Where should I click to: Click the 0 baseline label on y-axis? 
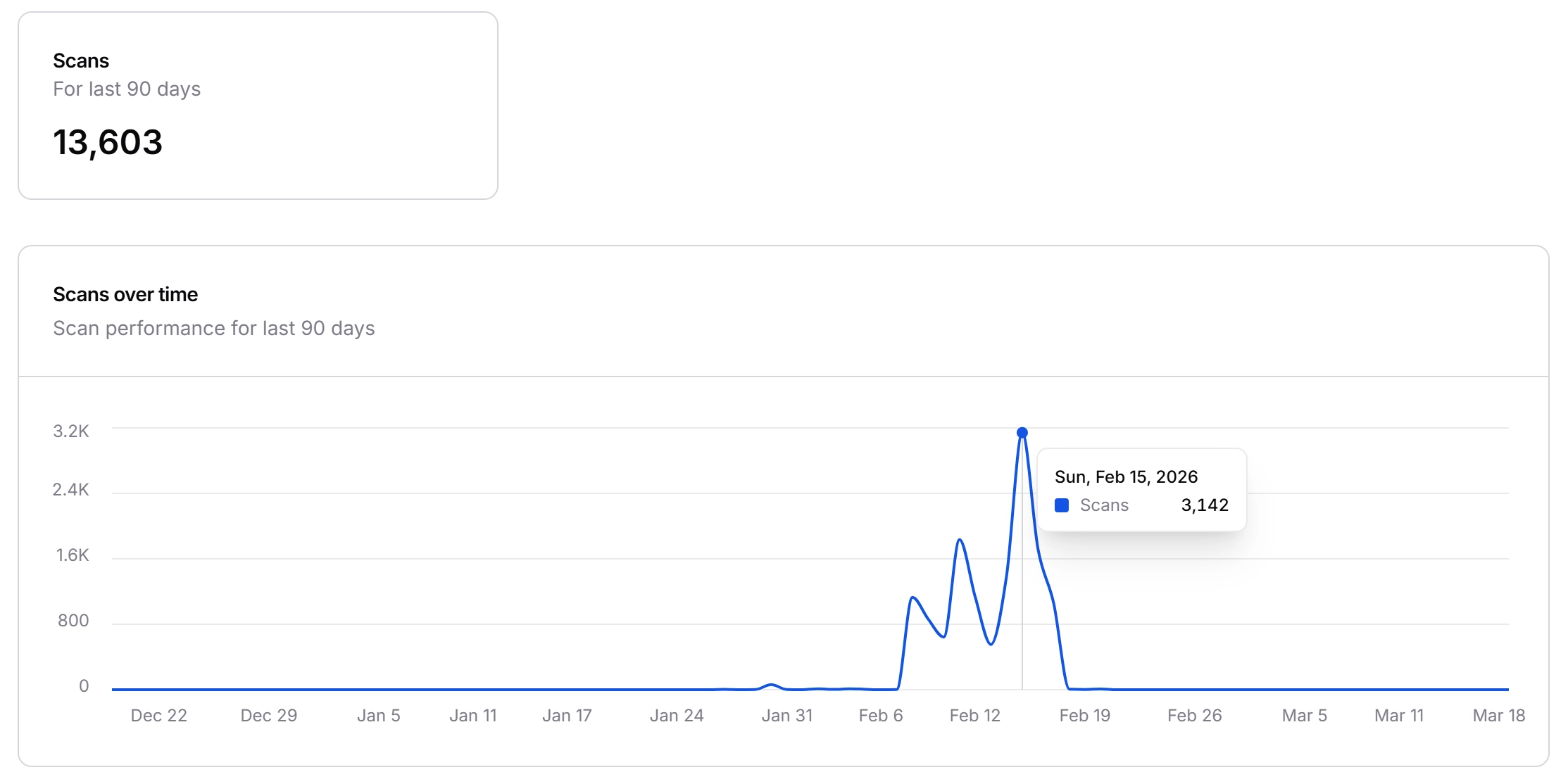tap(85, 684)
